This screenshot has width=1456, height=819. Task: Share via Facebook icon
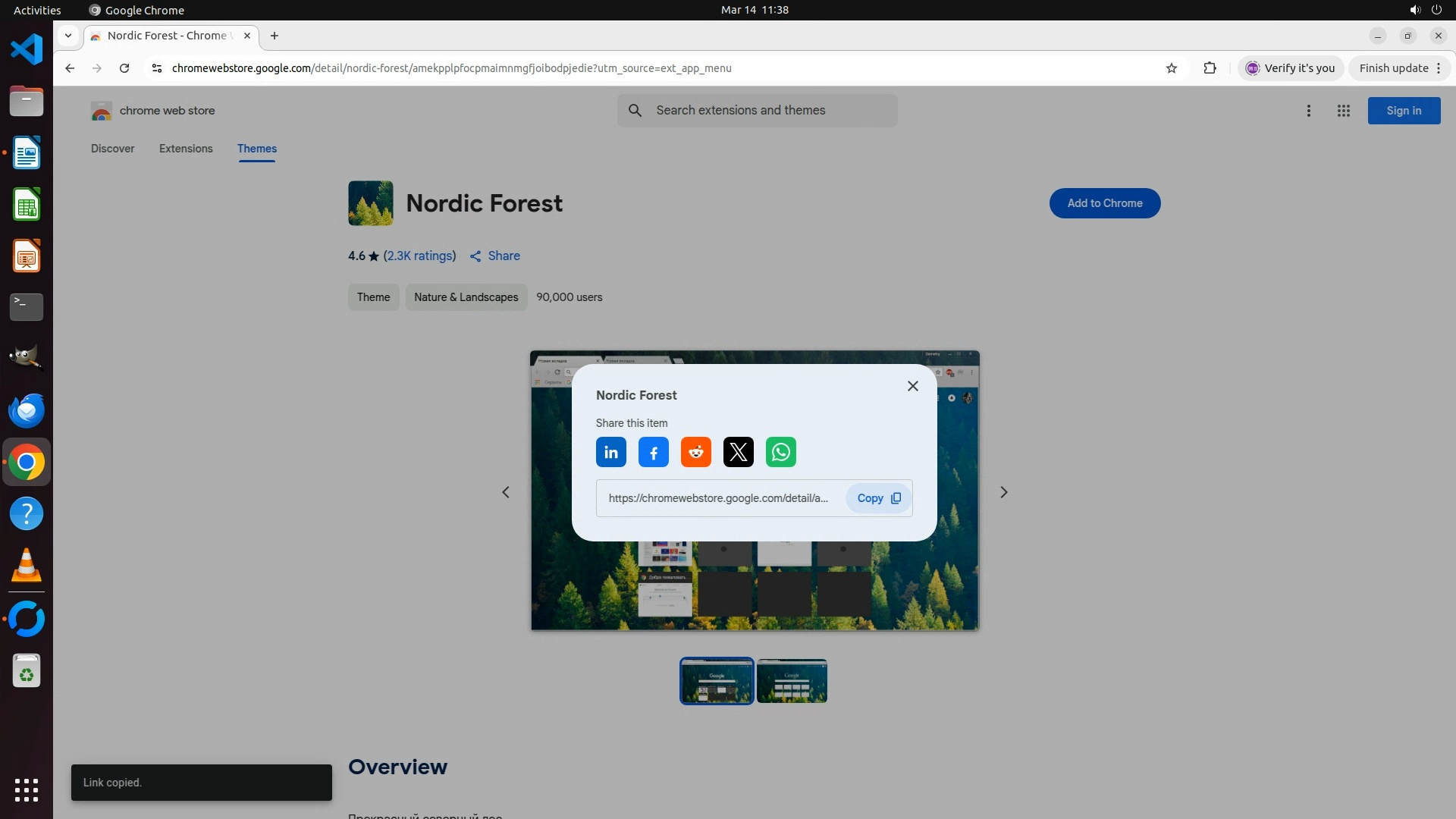pyautogui.click(x=653, y=453)
